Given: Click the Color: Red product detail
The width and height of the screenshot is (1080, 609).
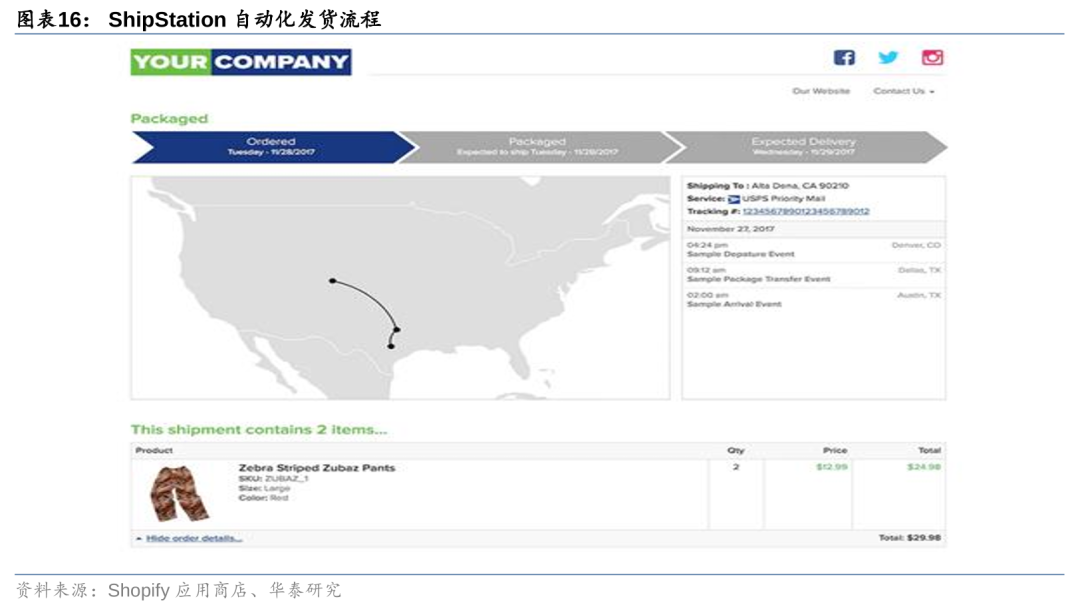Looking at the screenshot, I should coord(263,498).
